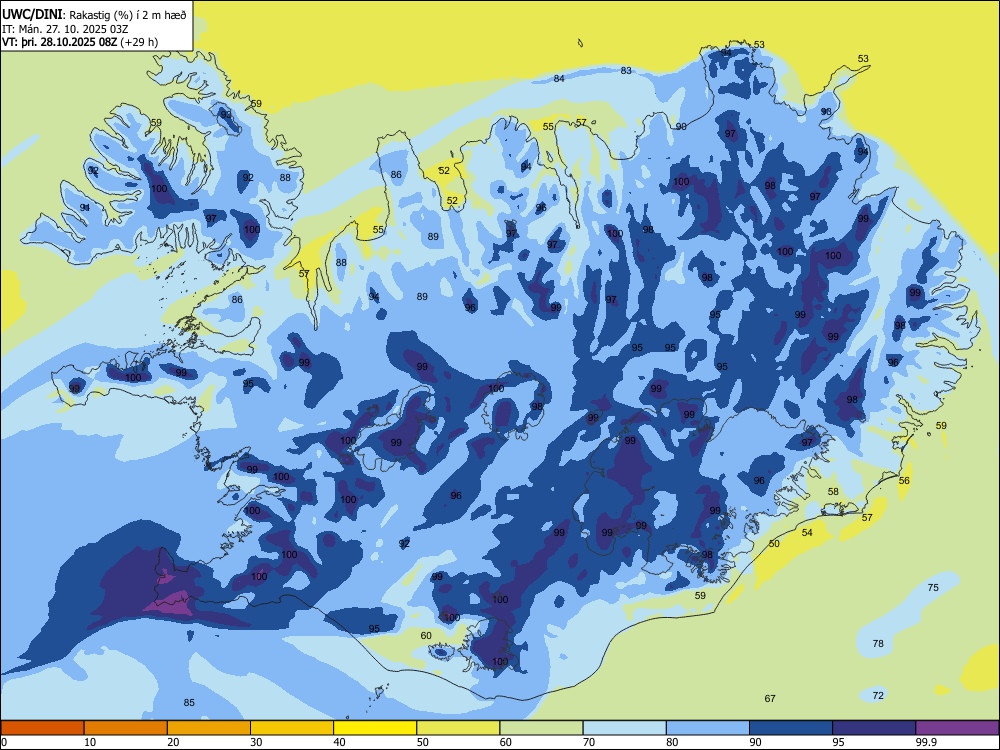1000x750 pixels.
Task: Select the map value '72' offshore southeast
Action: tap(878, 695)
